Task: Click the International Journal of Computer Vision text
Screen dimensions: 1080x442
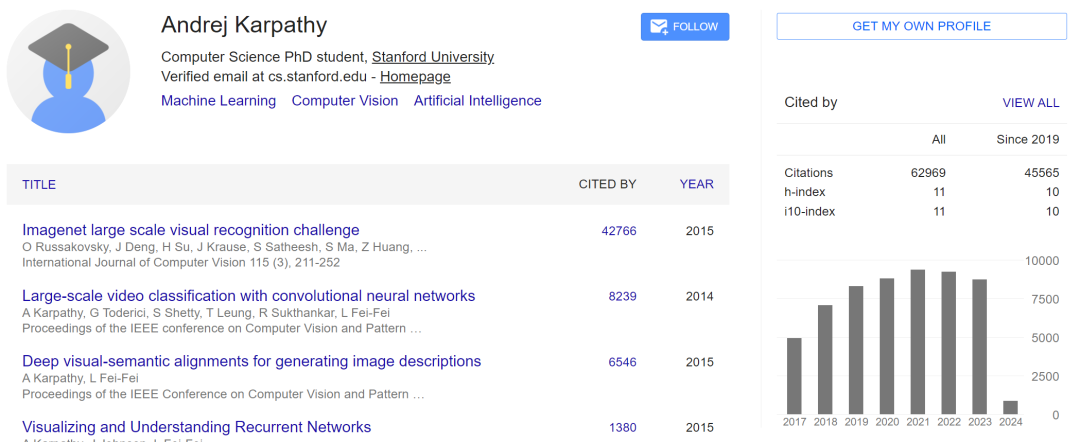Action: point(181,262)
